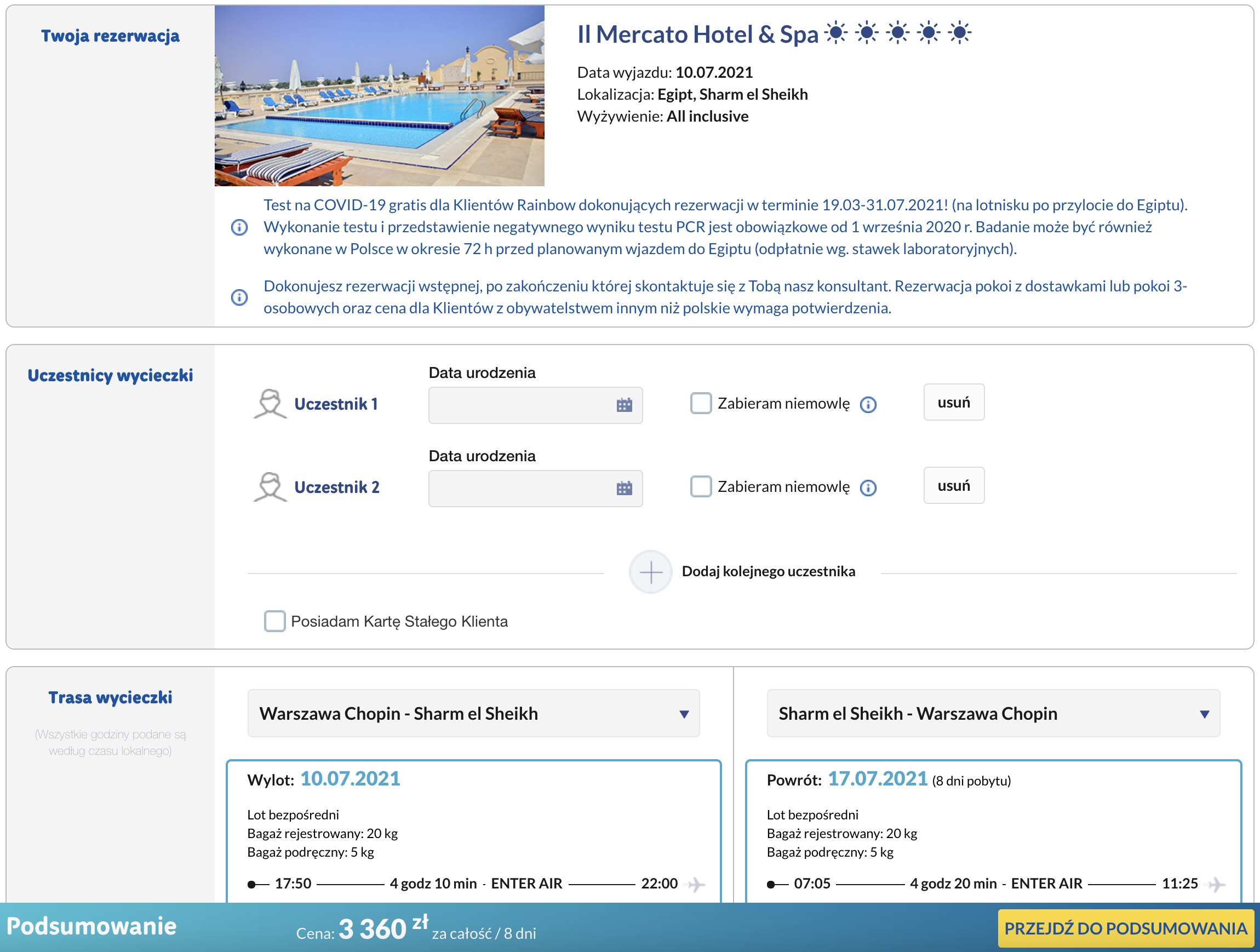Click info icon next to first Zabieram niemowlę

click(x=868, y=404)
